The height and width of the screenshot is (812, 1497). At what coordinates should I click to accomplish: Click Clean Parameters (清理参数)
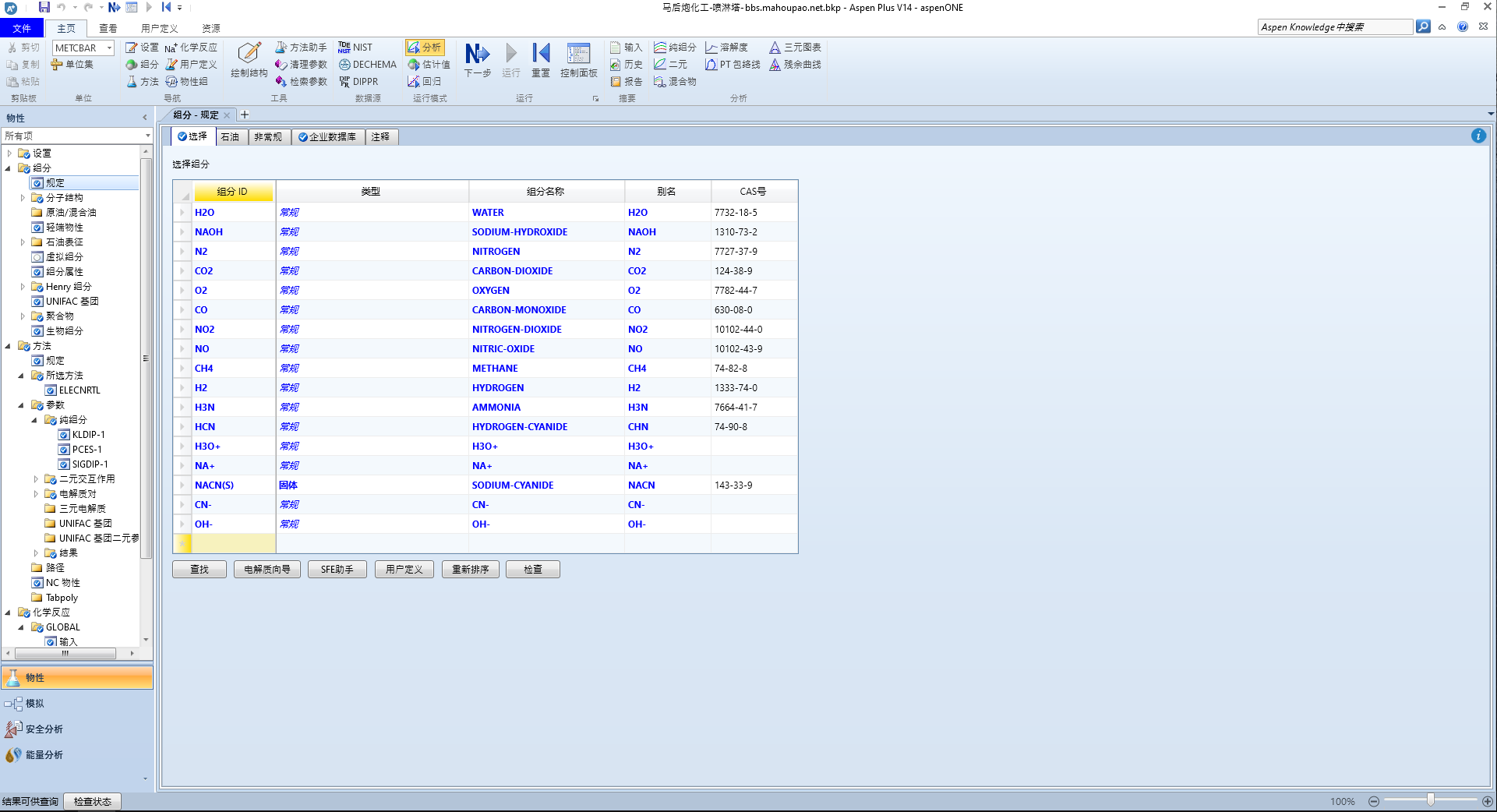301,65
